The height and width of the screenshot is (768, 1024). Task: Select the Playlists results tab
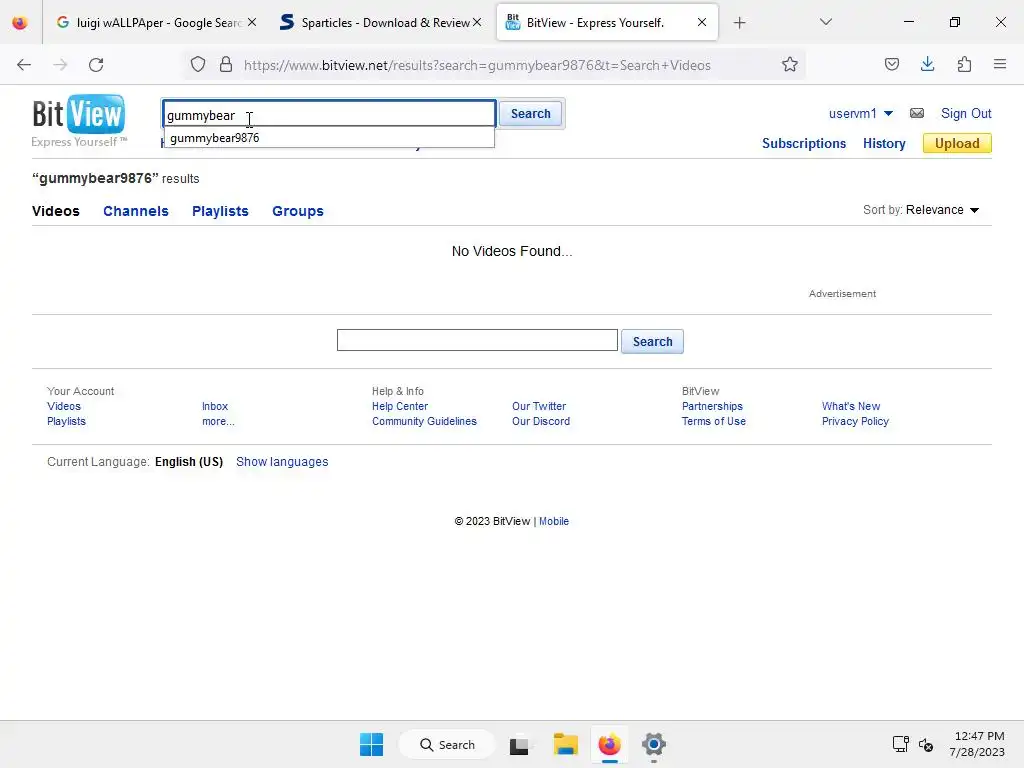click(x=220, y=211)
